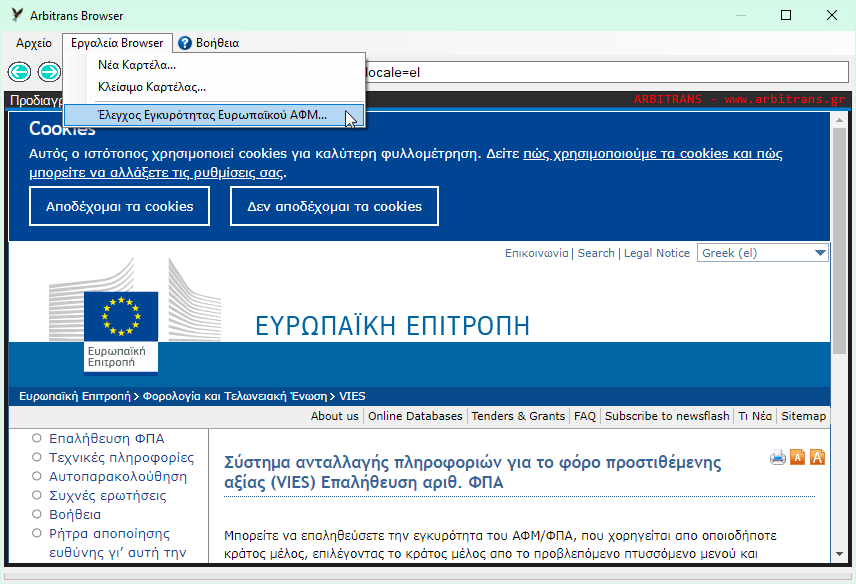856x584 pixels.
Task: Go to Φορολογία και Τελωνειακή Ένωση breadcrumb
Action: pos(235,396)
